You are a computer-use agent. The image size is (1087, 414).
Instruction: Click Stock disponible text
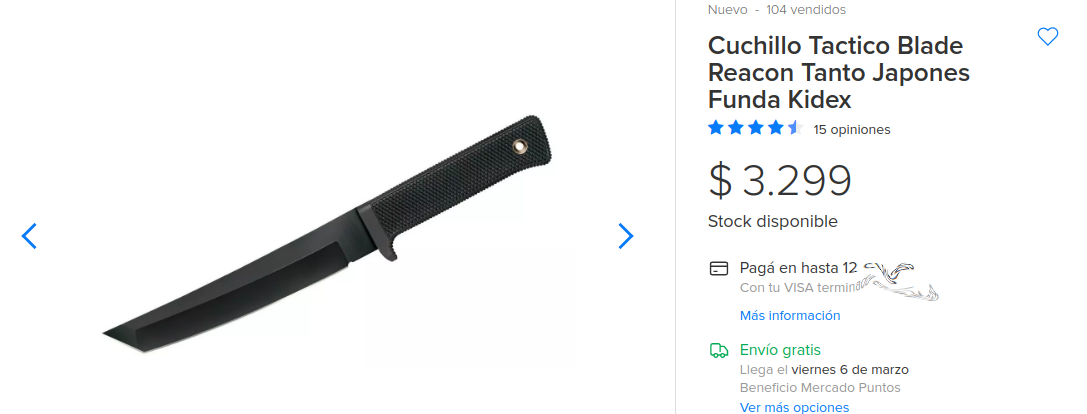772,222
